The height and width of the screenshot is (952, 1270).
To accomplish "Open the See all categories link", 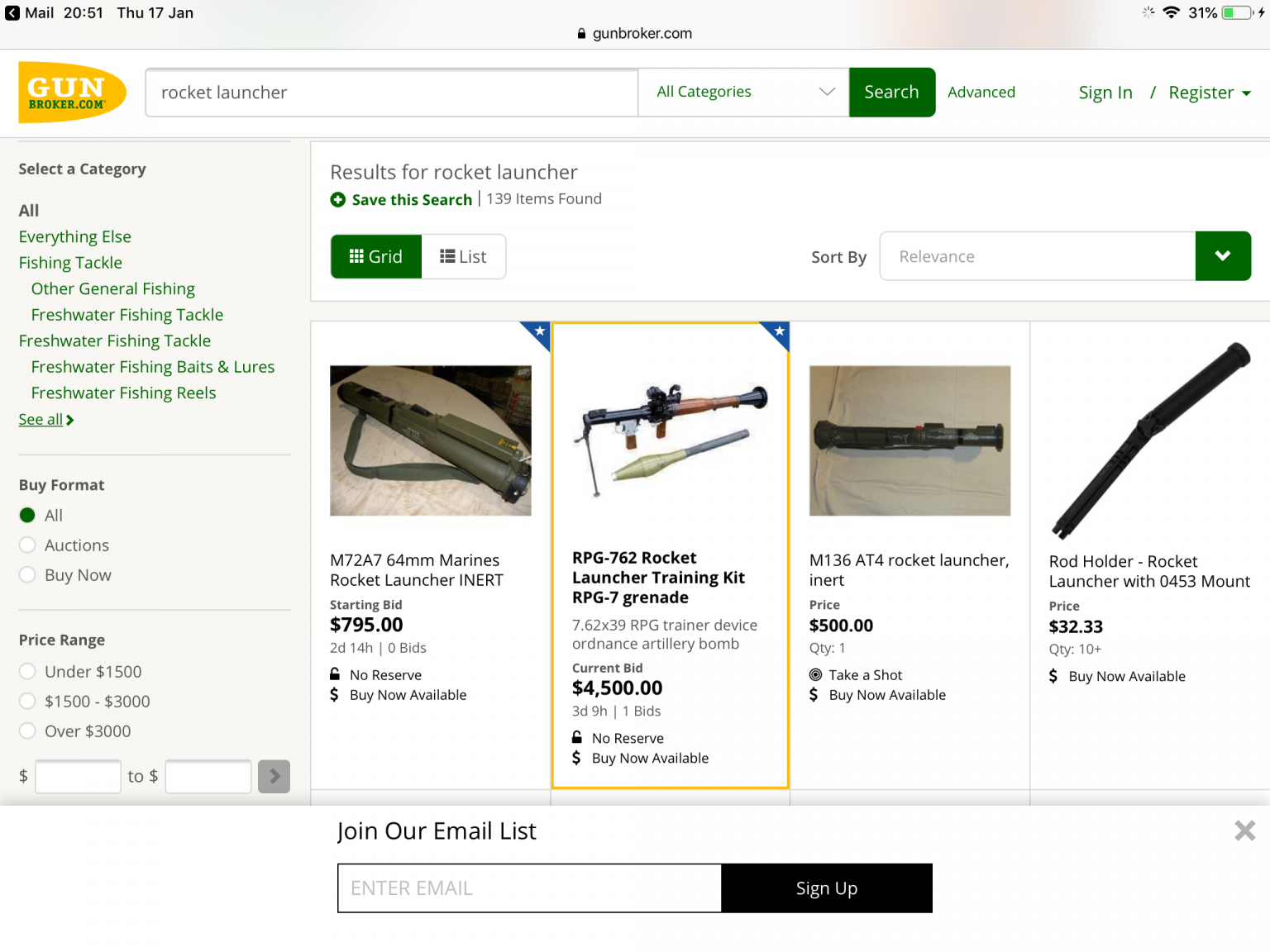I will (x=41, y=420).
